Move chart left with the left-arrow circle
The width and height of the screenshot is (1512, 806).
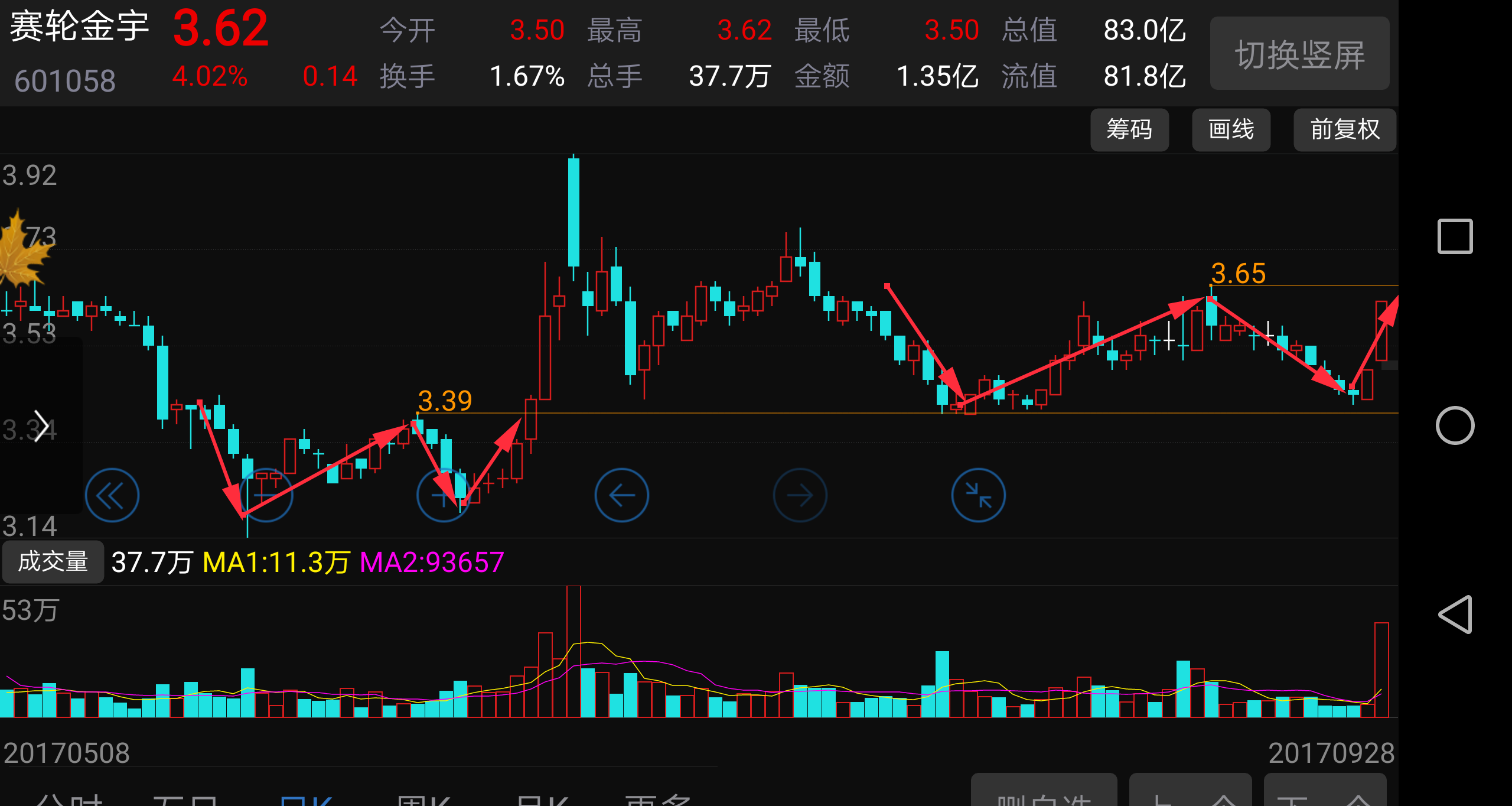pyautogui.click(x=621, y=495)
